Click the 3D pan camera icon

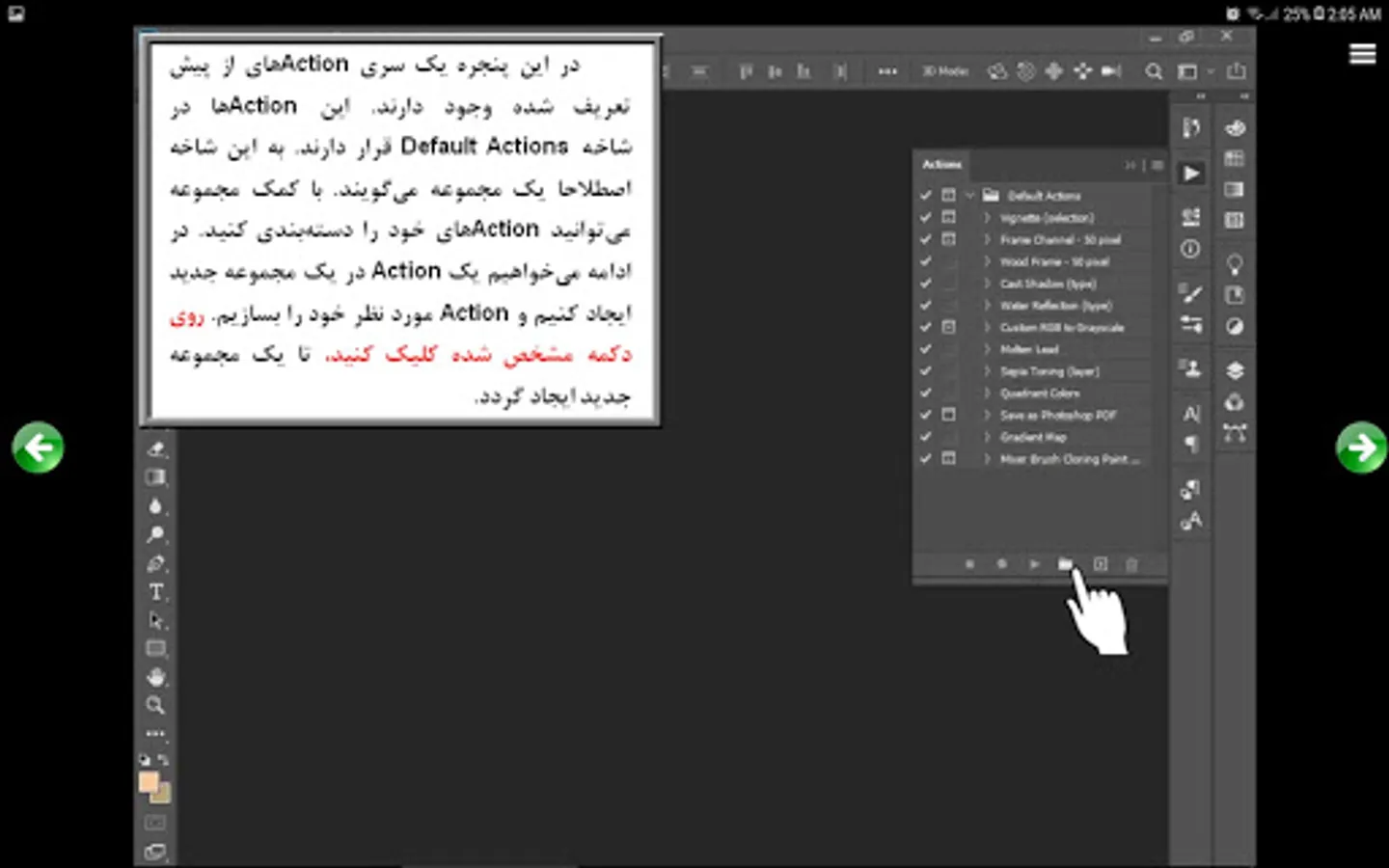pyautogui.click(x=1054, y=71)
